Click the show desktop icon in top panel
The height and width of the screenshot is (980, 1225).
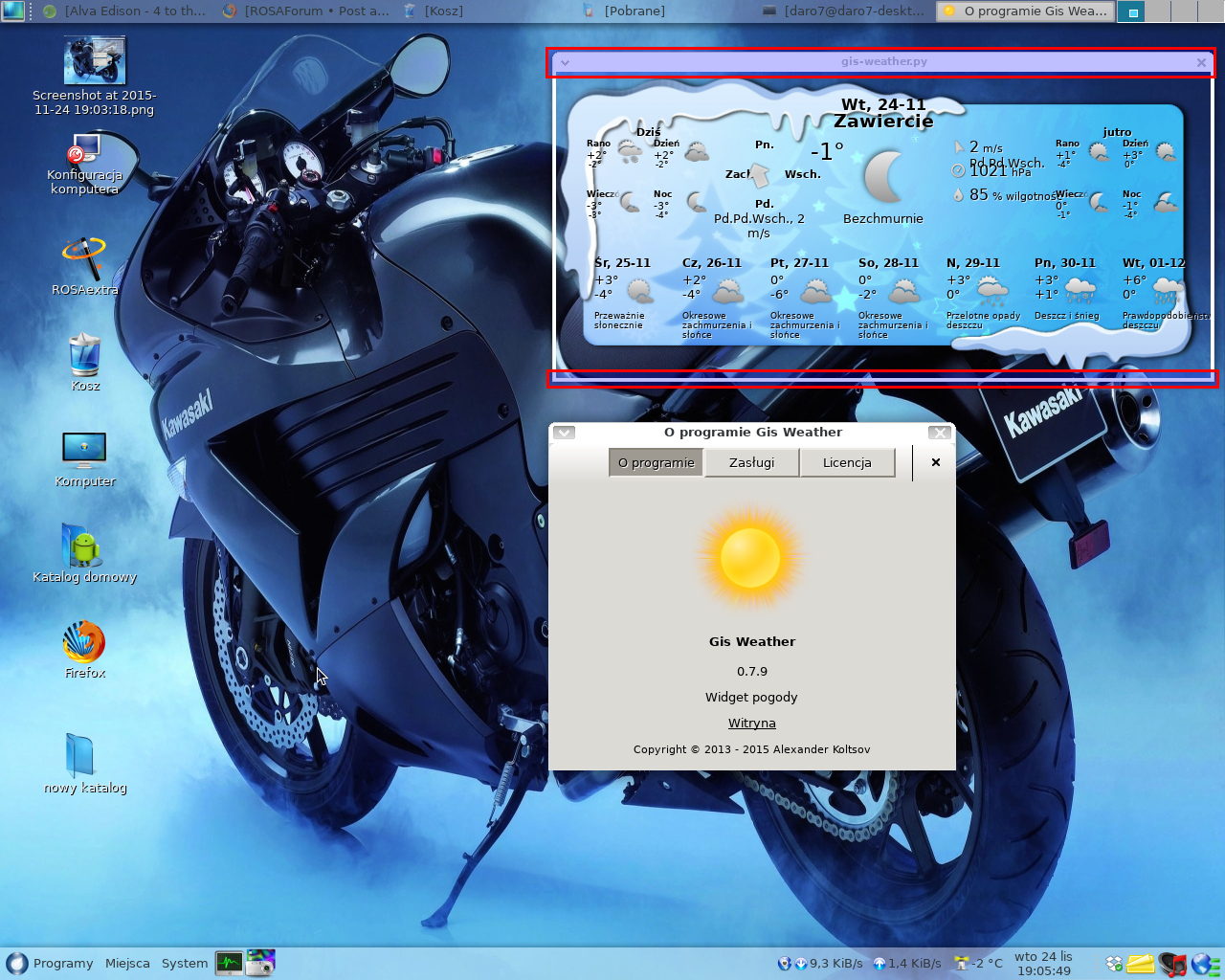tap(13, 11)
